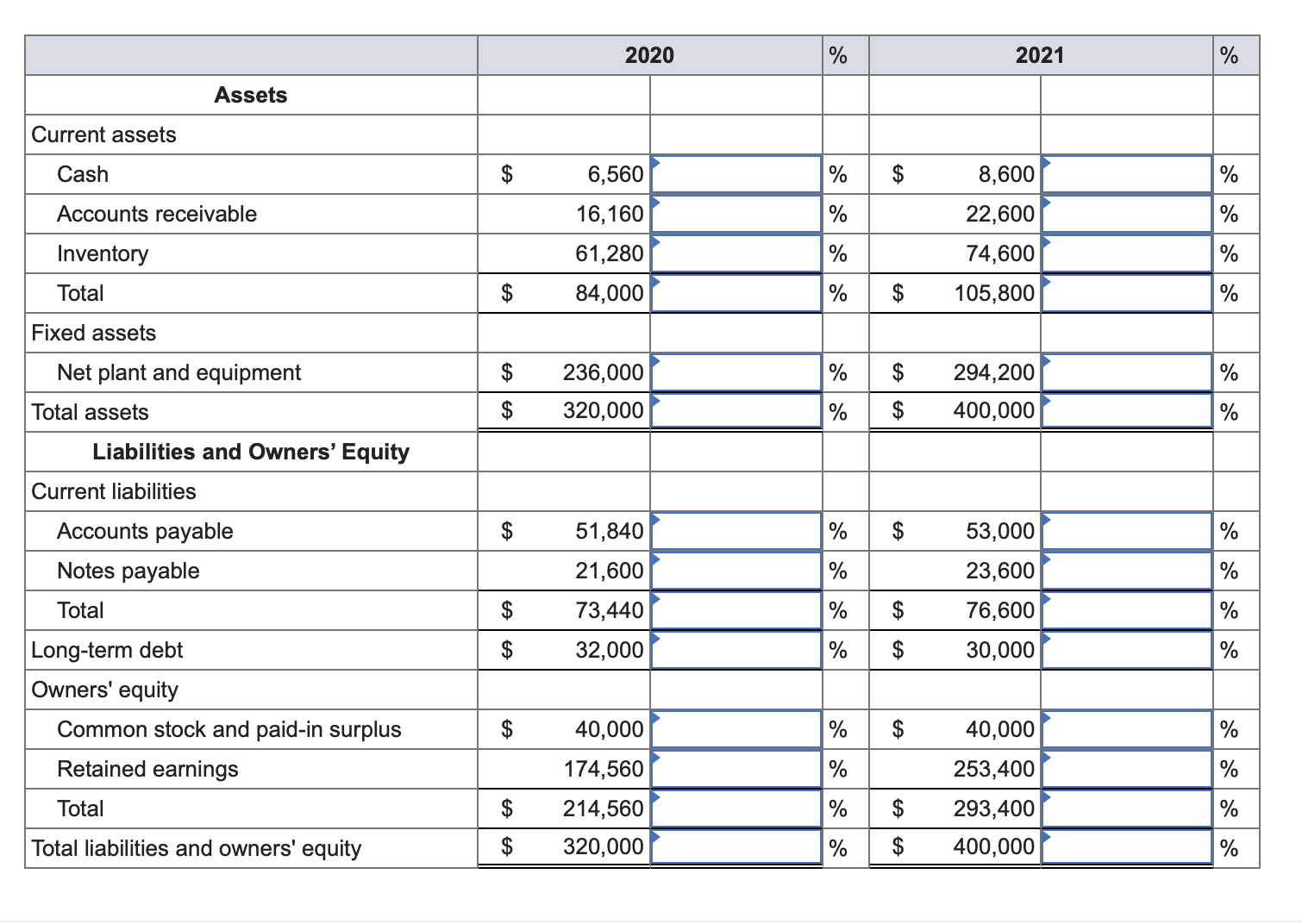The width and height of the screenshot is (1302, 924).
Task: Click the 2021 current assets total 105,800
Action: tap(994, 293)
